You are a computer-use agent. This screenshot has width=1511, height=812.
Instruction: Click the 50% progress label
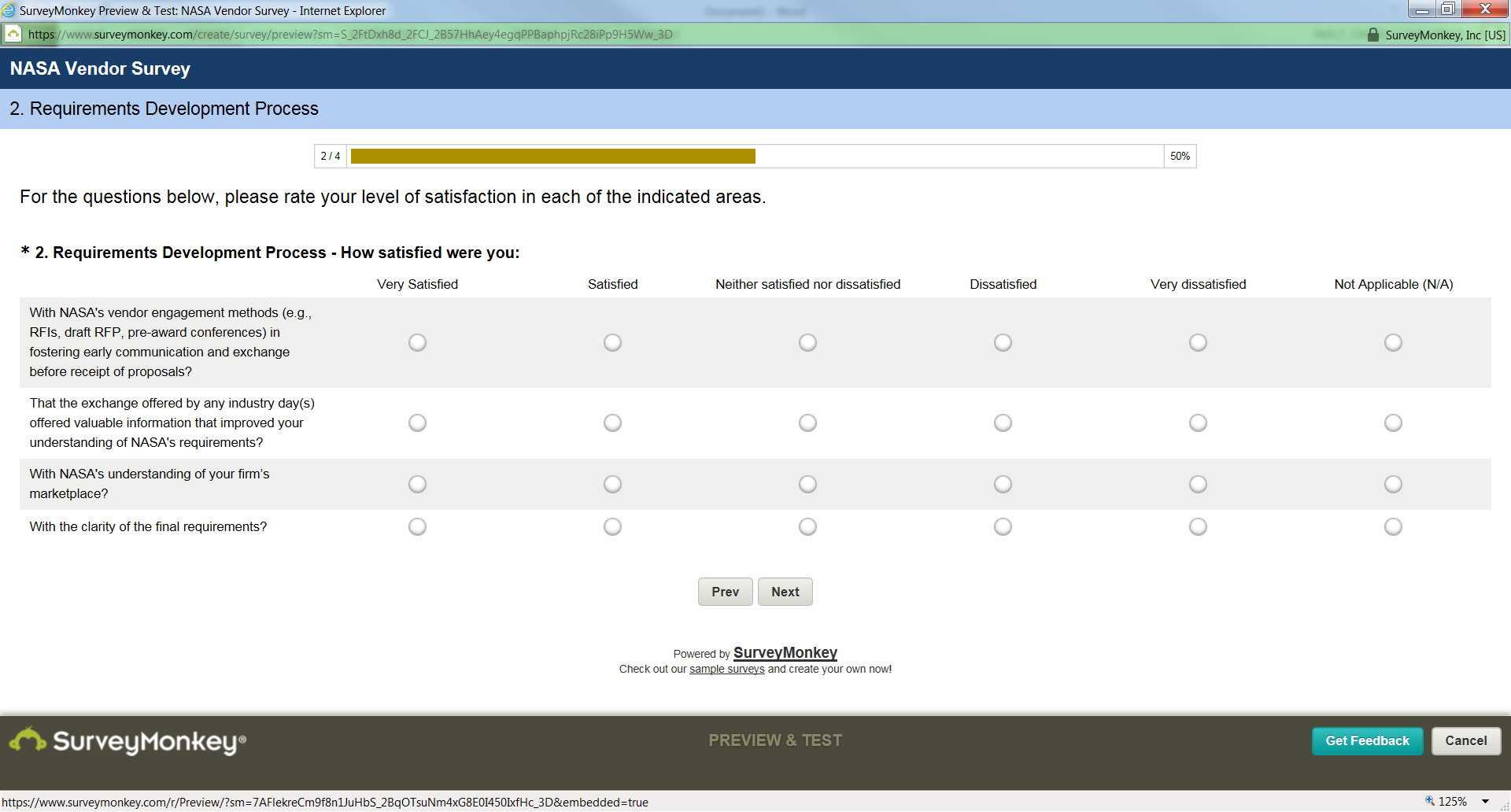[1180, 156]
